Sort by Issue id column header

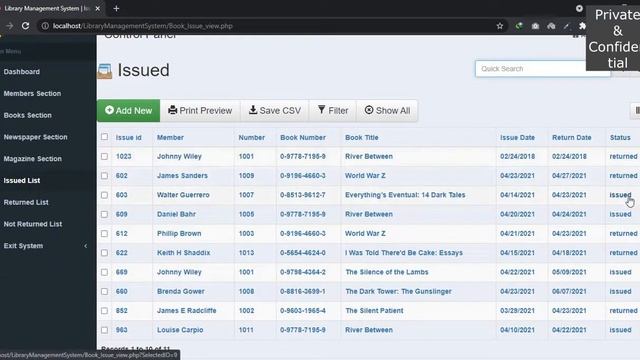click(x=129, y=138)
